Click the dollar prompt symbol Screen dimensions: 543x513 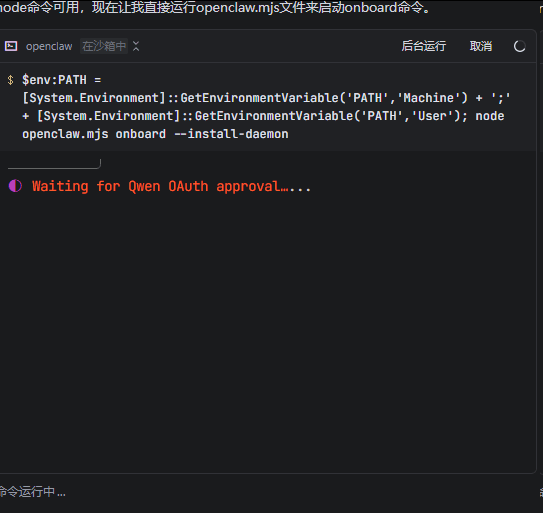click(x=10, y=80)
